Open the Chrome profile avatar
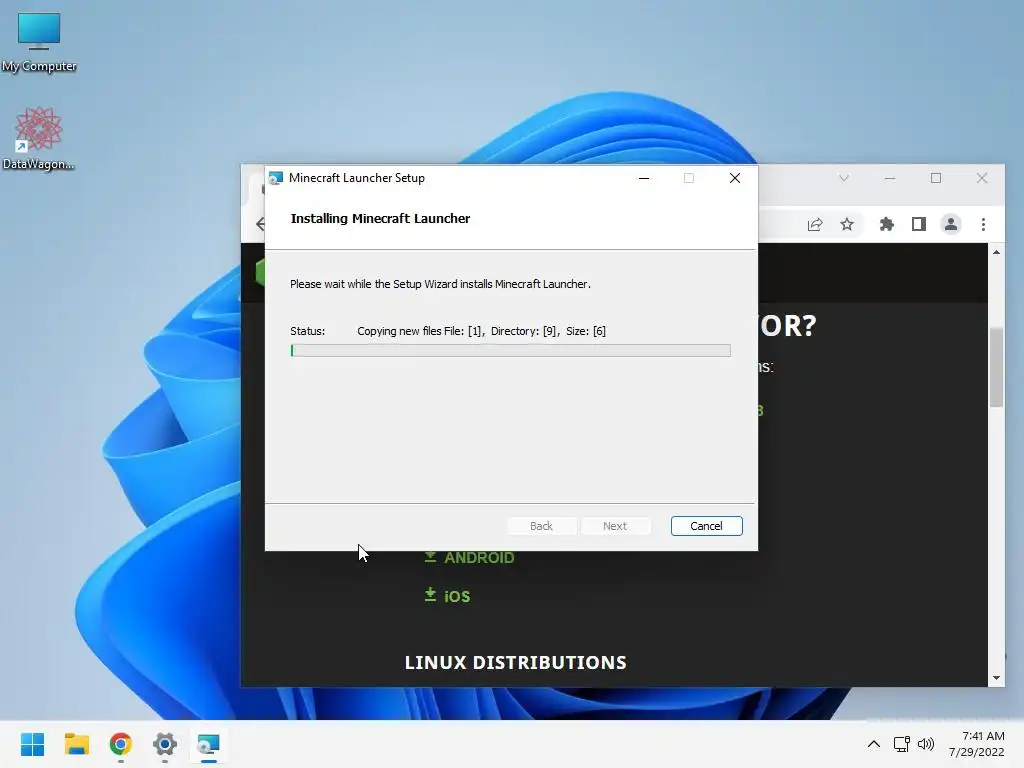Screen dimensions: 1024x768 tap(951, 225)
